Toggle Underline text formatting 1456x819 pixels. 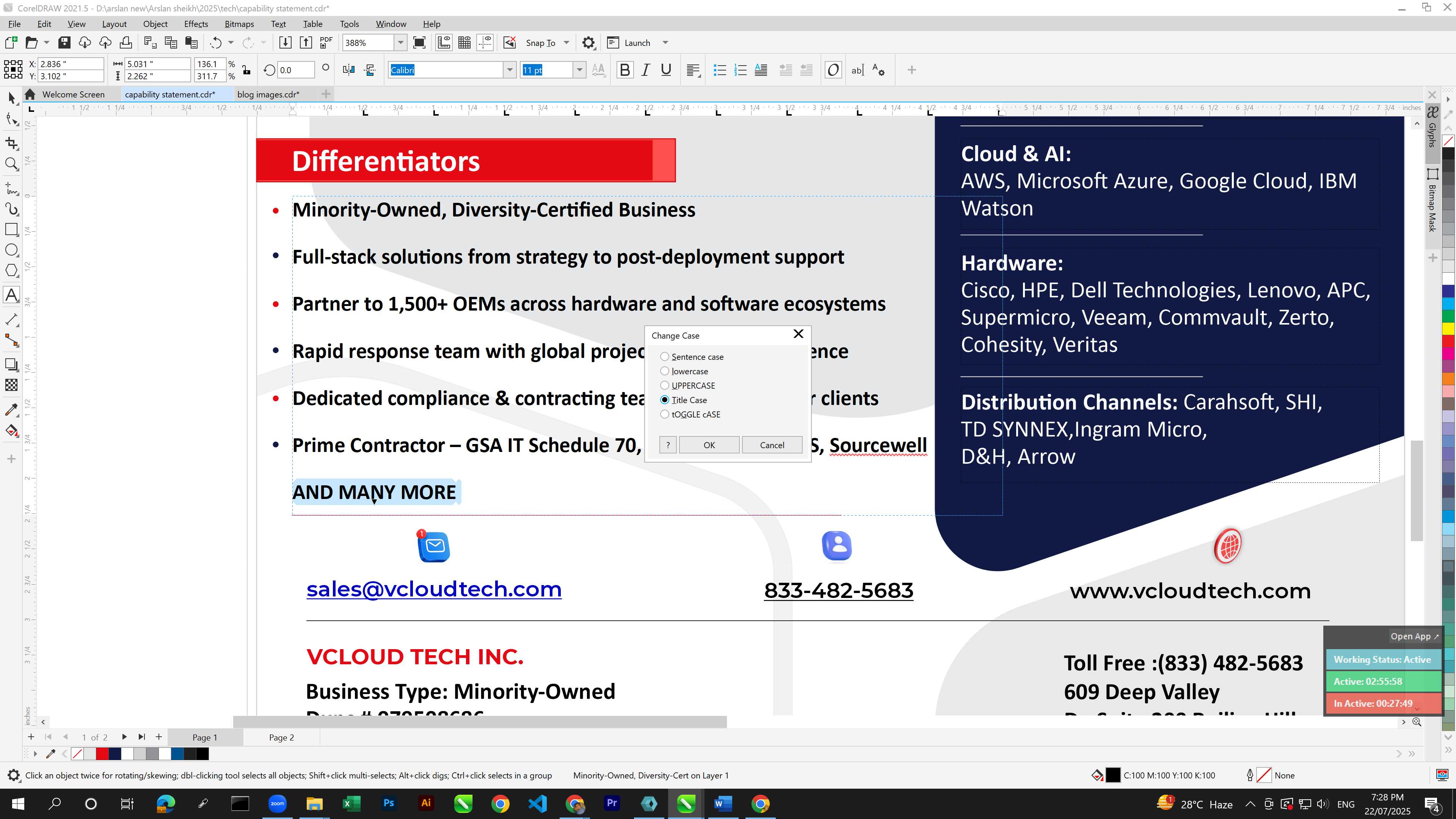(x=666, y=70)
